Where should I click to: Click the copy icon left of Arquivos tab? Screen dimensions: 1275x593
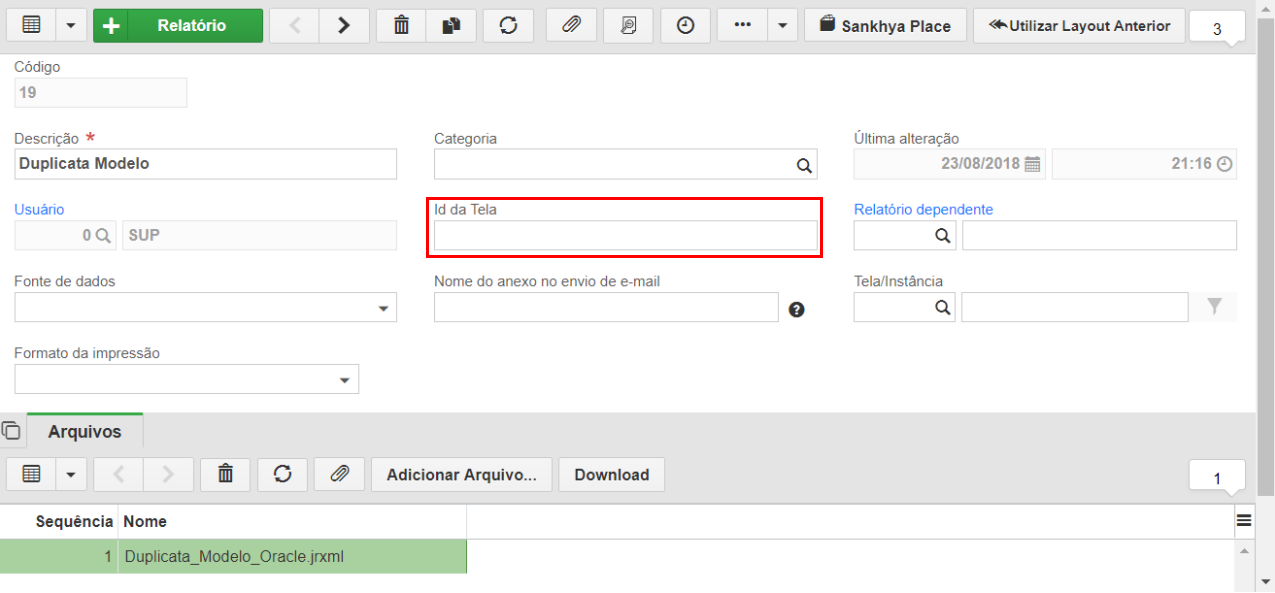[11, 431]
